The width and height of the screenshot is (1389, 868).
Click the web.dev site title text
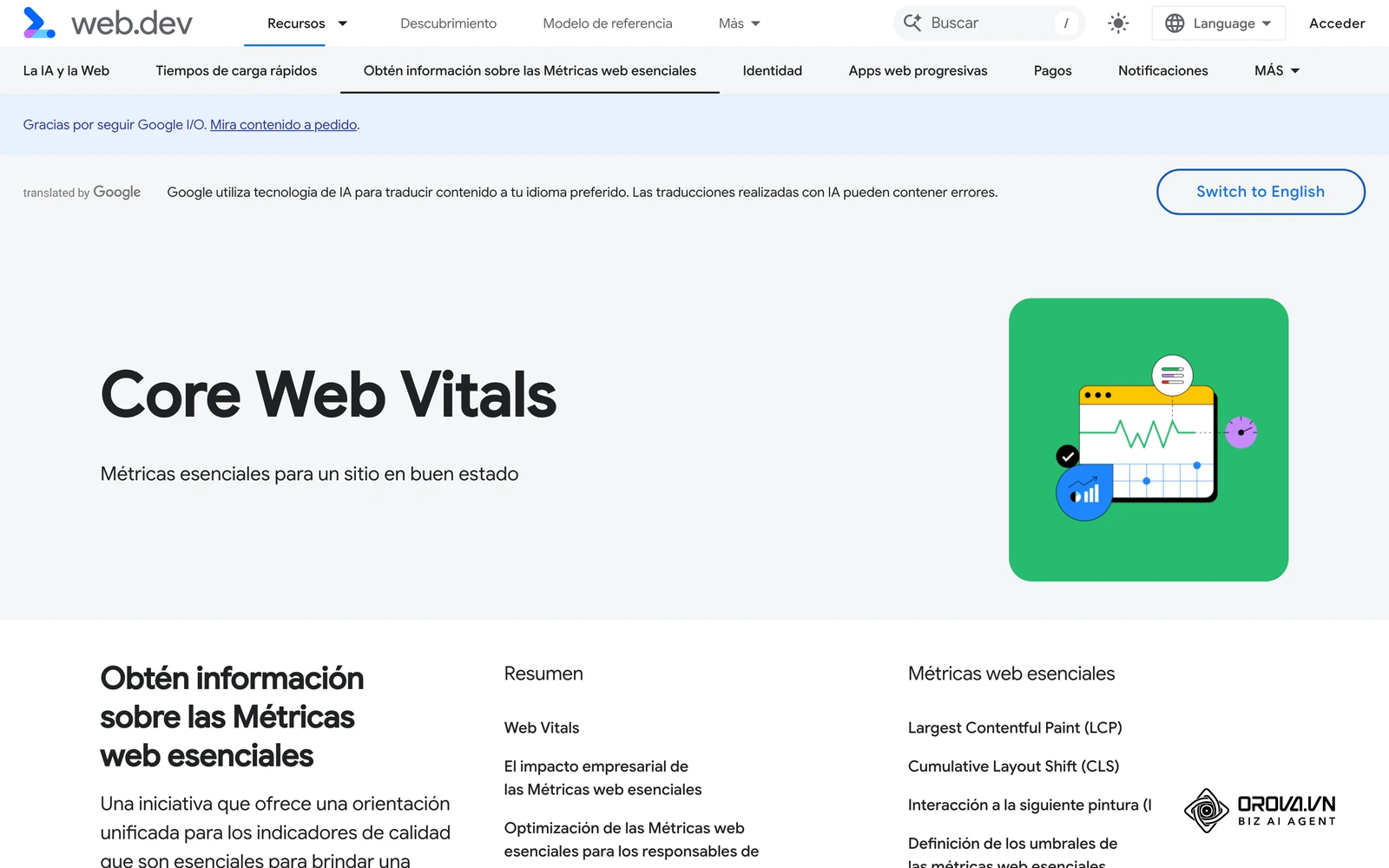tap(132, 23)
